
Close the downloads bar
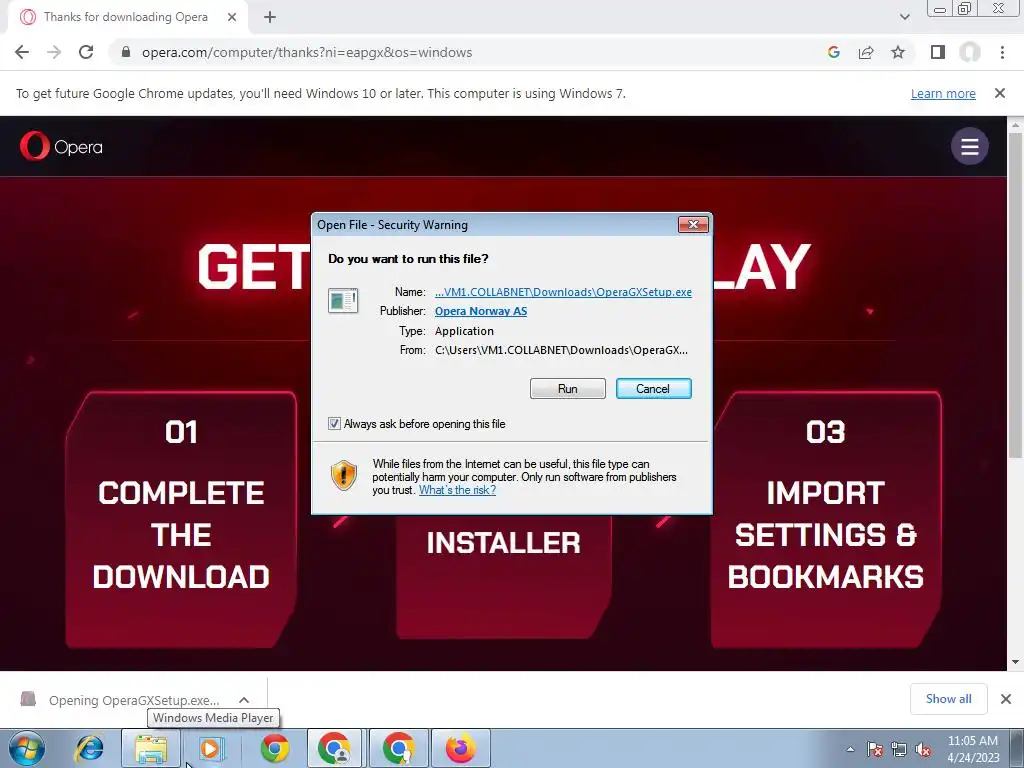1006,699
